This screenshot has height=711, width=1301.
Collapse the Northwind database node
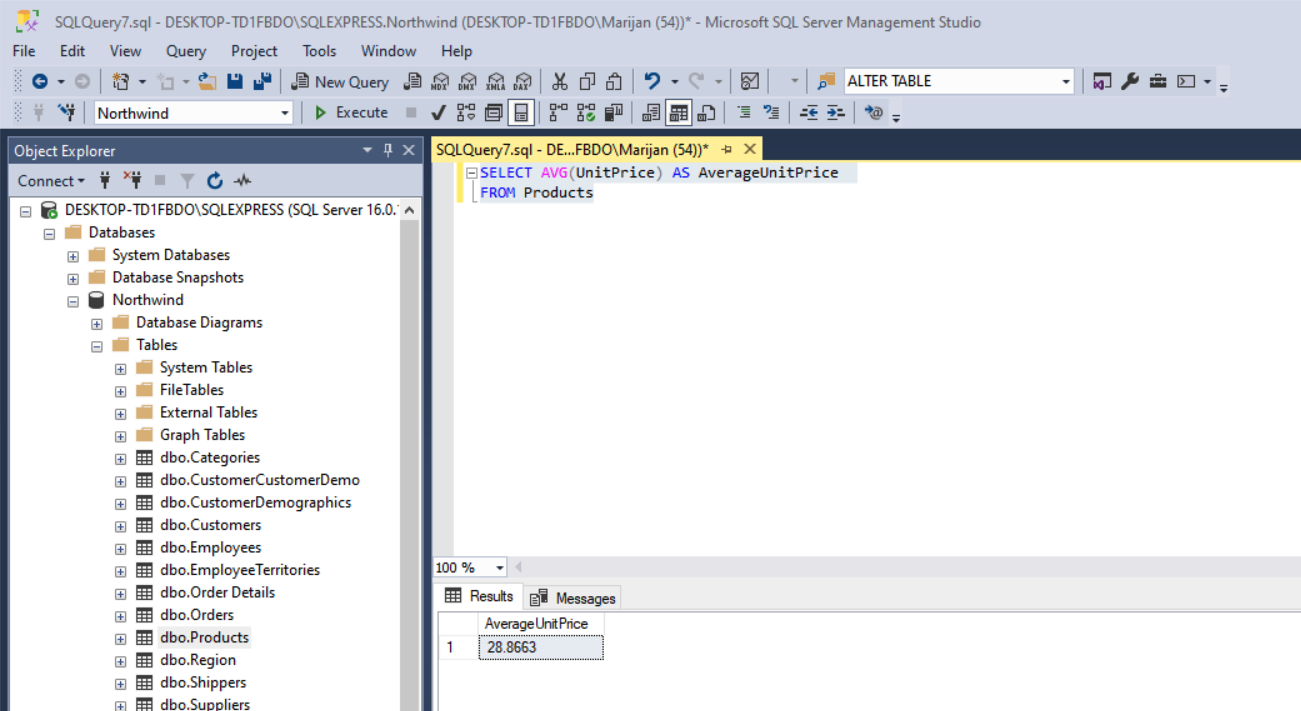73,301
